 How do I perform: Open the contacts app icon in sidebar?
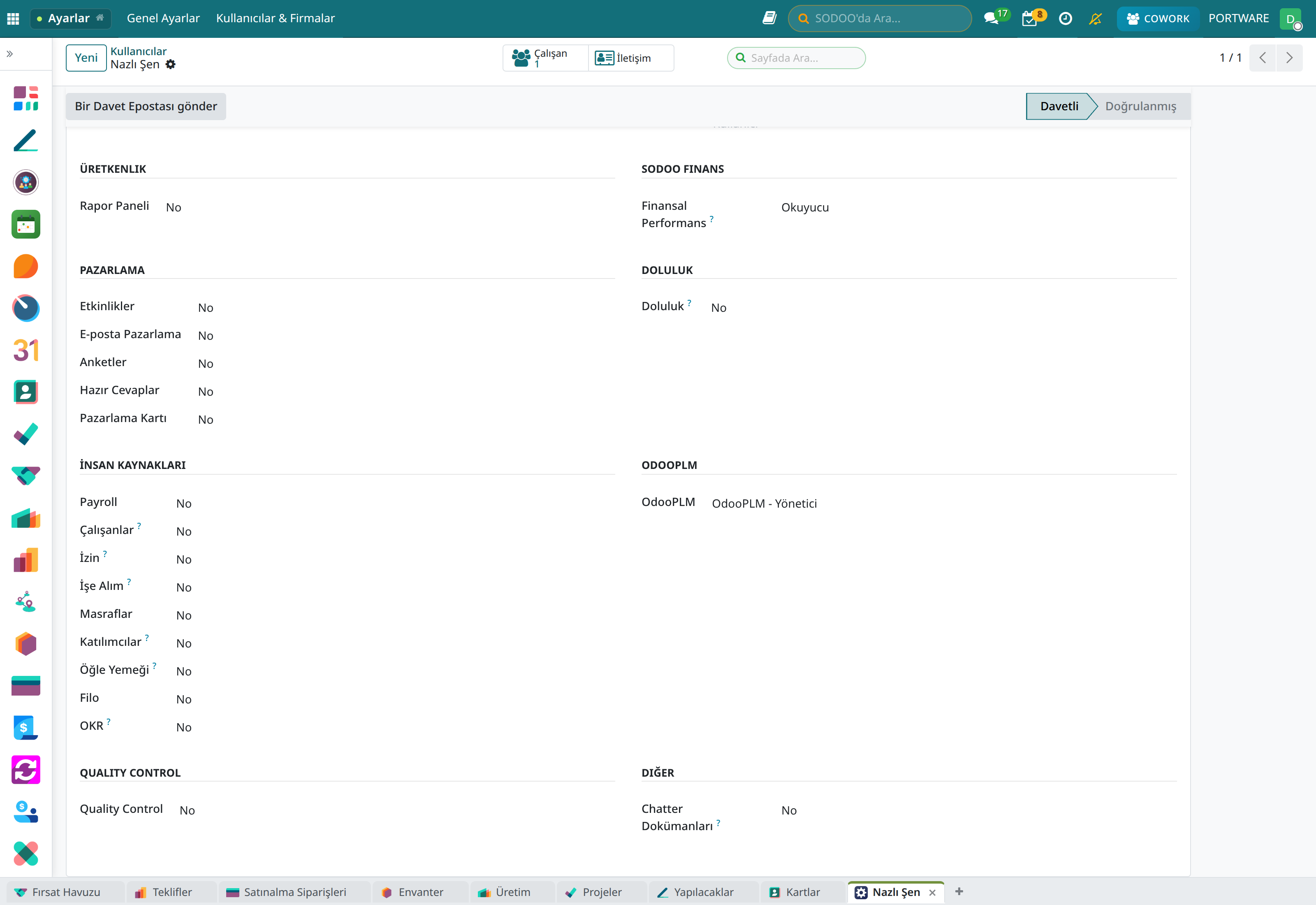pyautogui.click(x=25, y=392)
